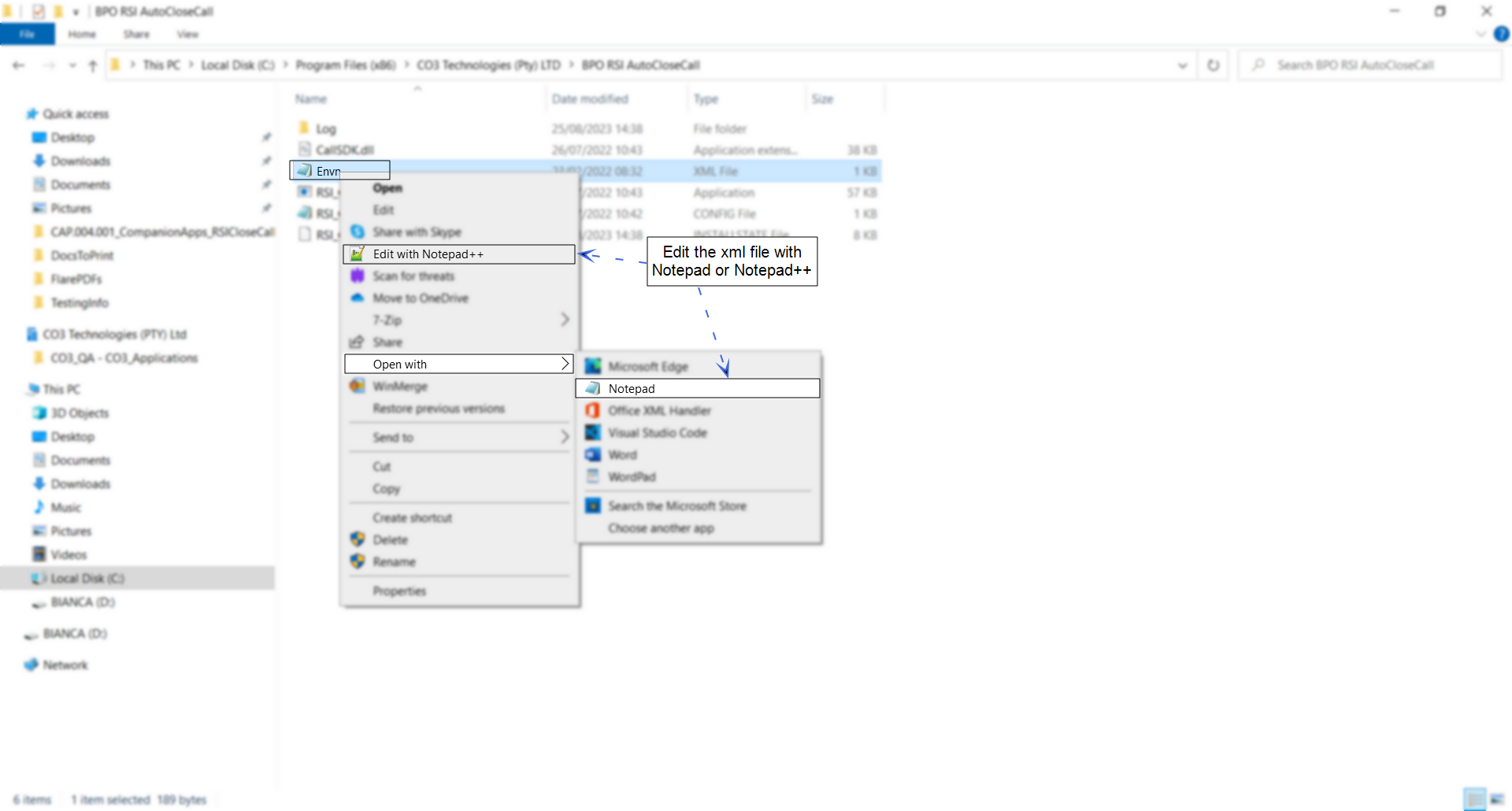Click the New folder icon in the title bar toolbar
The width and height of the screenshot is (1512, 811).
click(x=57, y=11)
